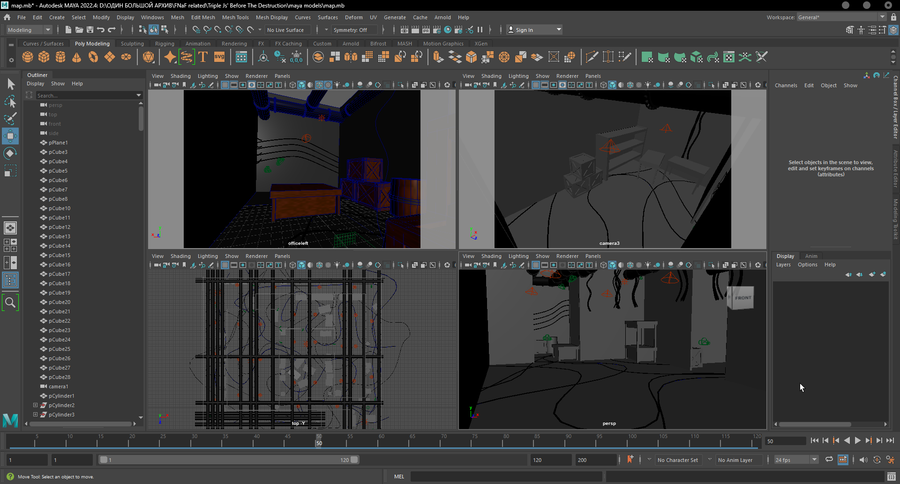Activate the Lasso Select tool

(10, 101)
